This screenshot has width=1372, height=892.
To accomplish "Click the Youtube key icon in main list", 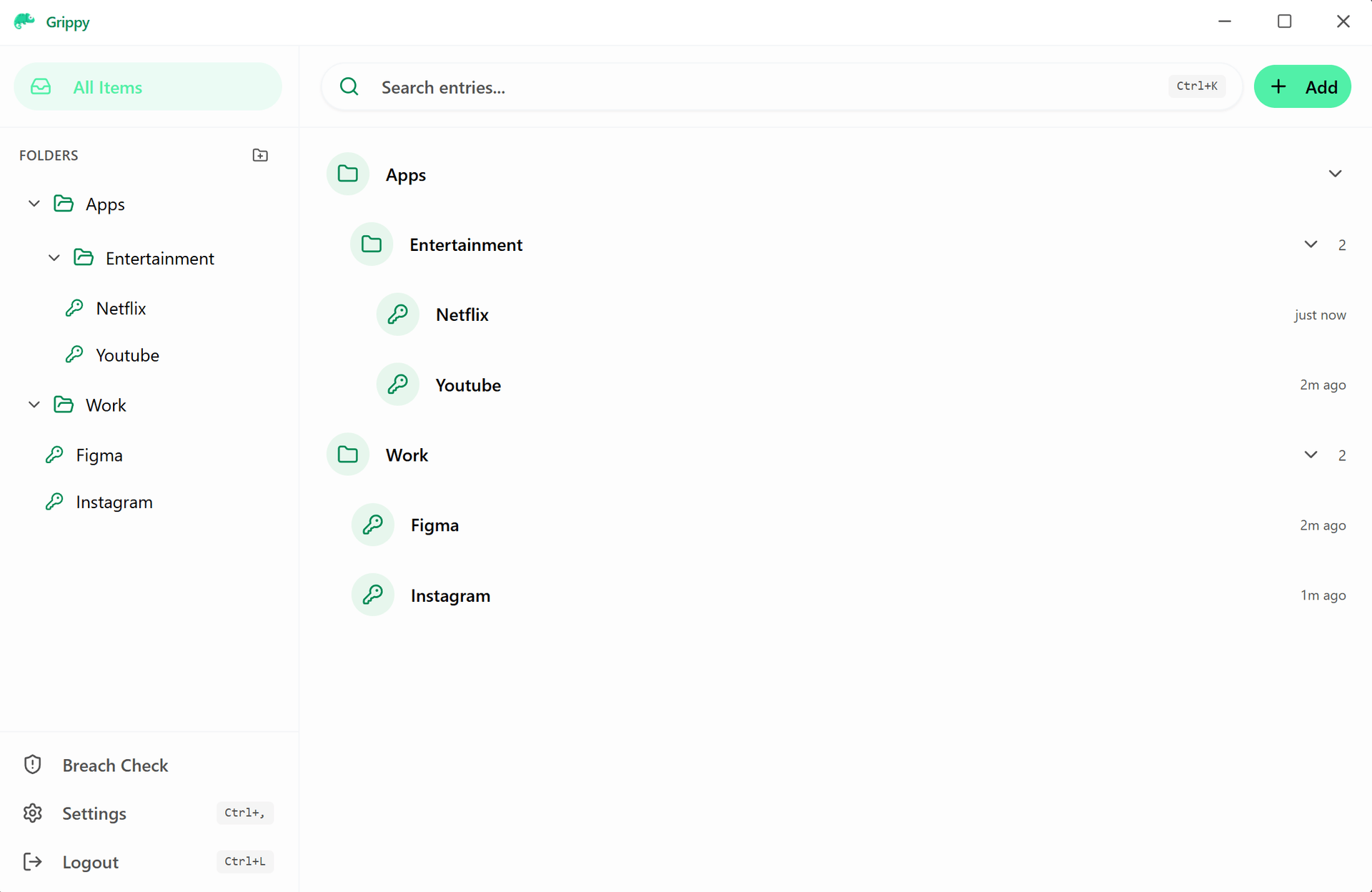I will (397, 384).
